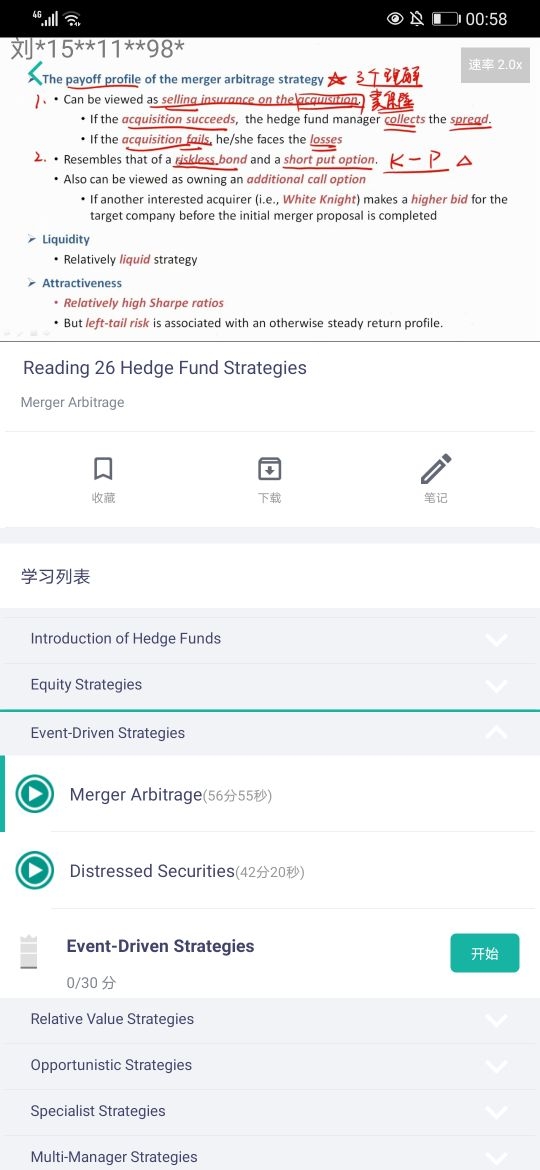Tap the back arrow on video

click(34, 73)
